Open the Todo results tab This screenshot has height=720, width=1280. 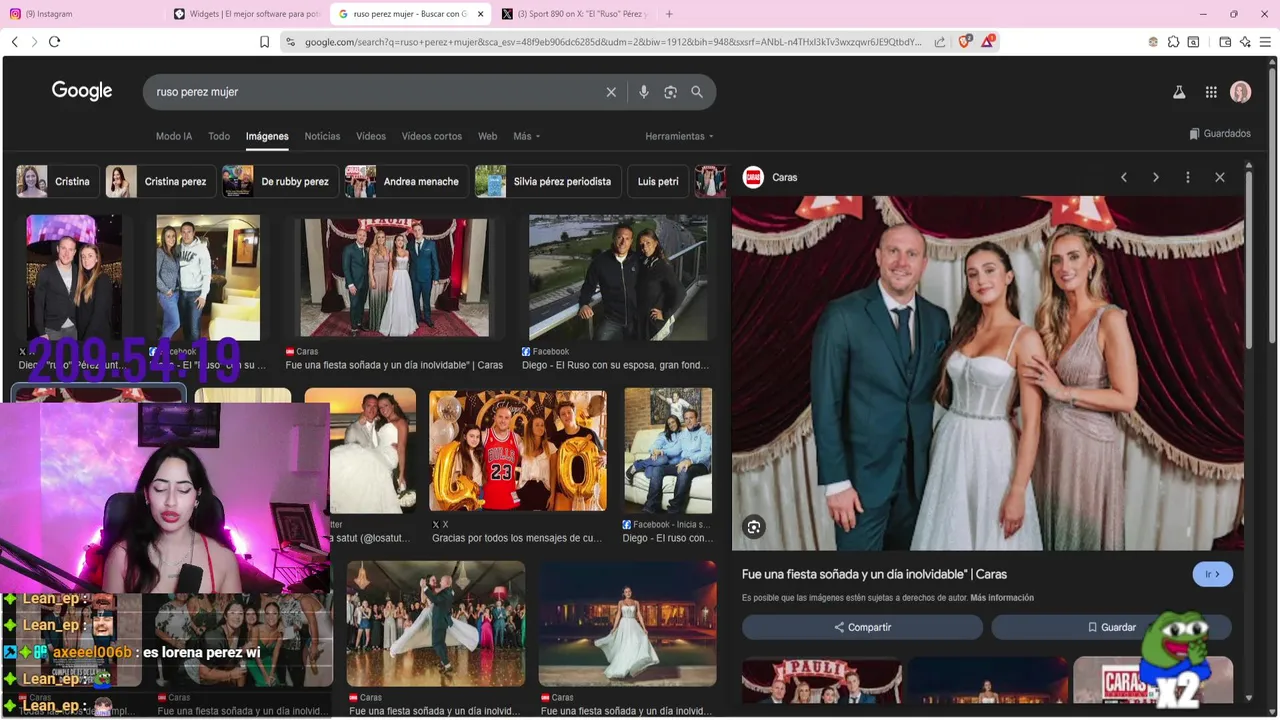tap(219, 136)
